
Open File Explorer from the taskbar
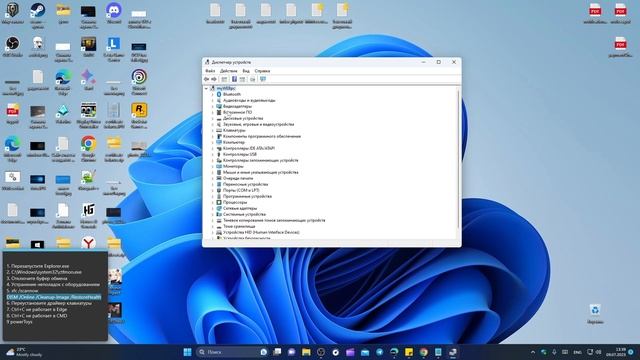click(306, 352)
